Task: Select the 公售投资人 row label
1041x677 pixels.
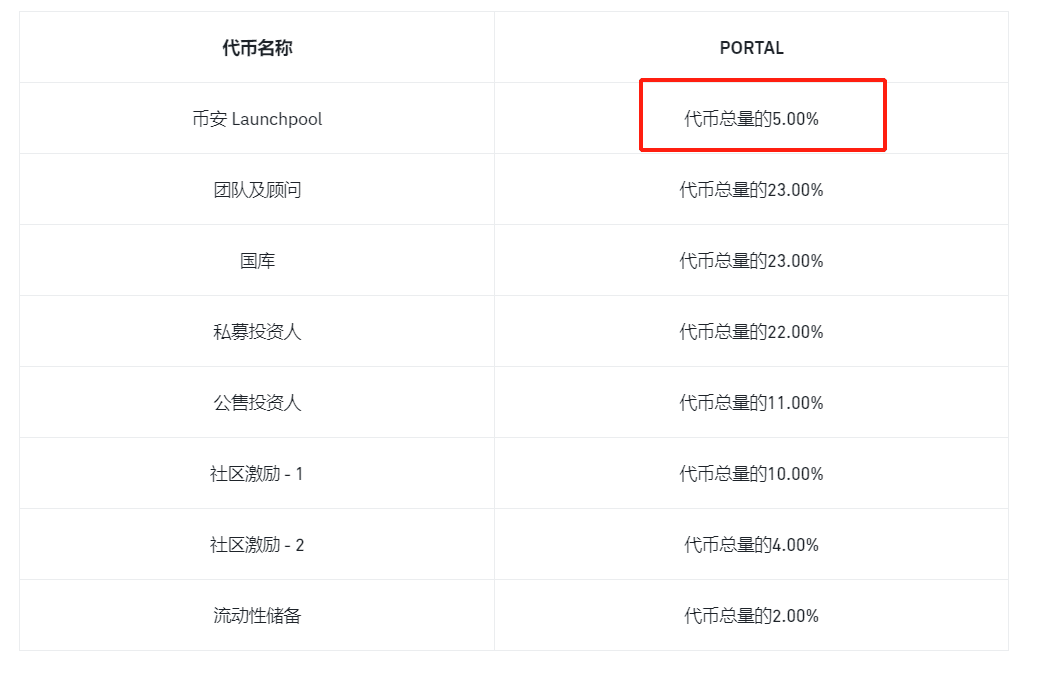Action: [x=257, y=403]
